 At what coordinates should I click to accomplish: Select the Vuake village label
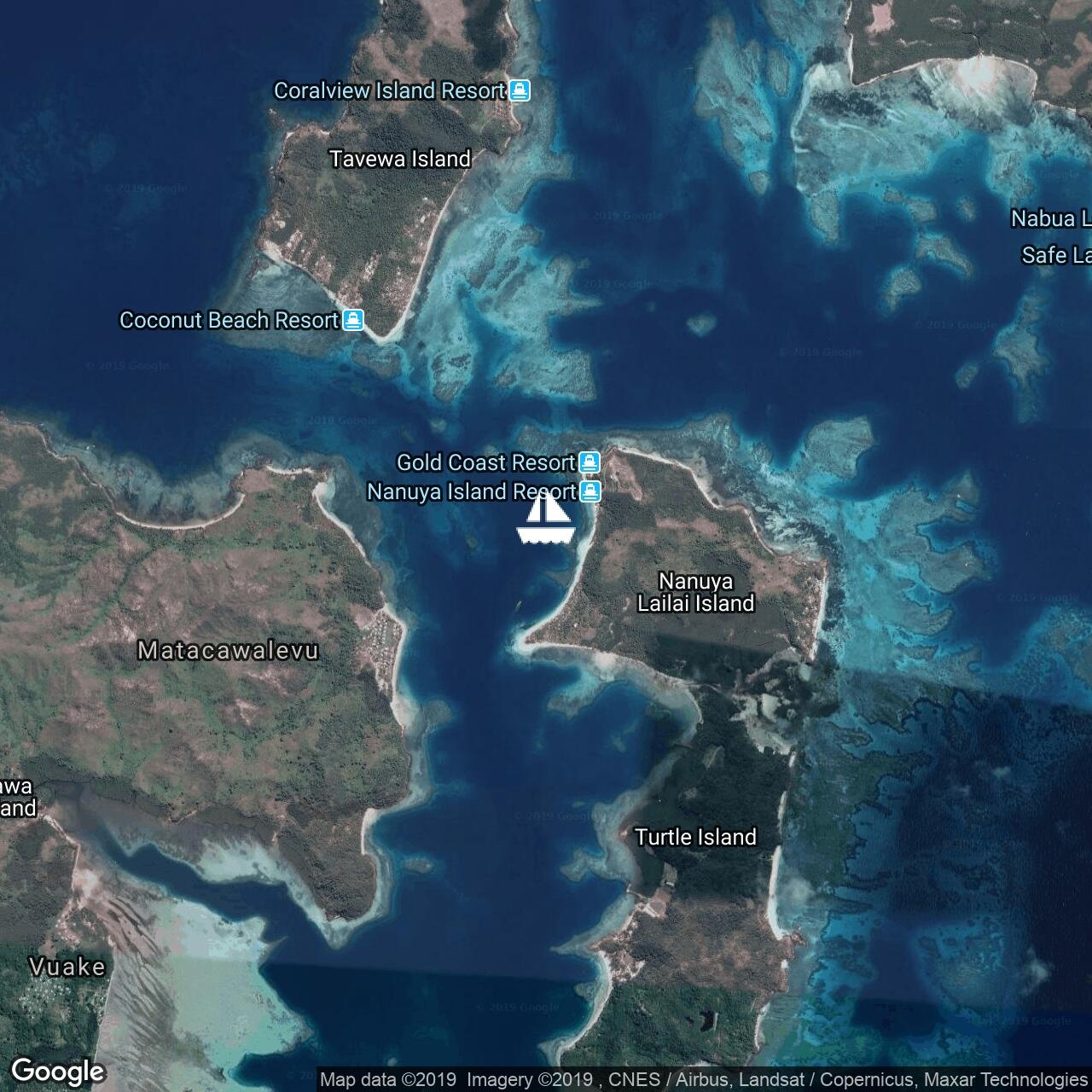coord(67,967)
